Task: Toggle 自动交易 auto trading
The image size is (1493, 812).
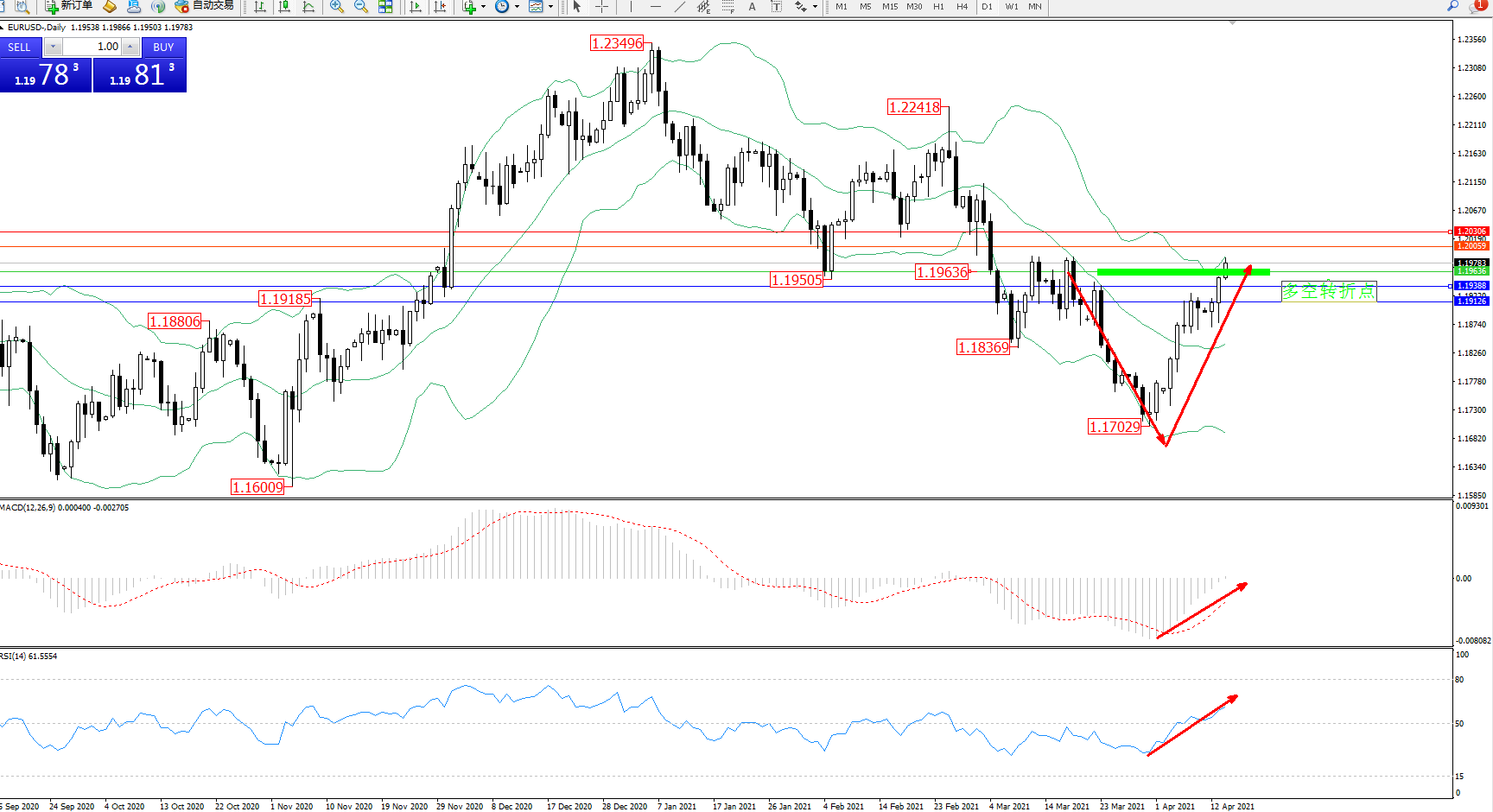Action: tap(204, 6)
